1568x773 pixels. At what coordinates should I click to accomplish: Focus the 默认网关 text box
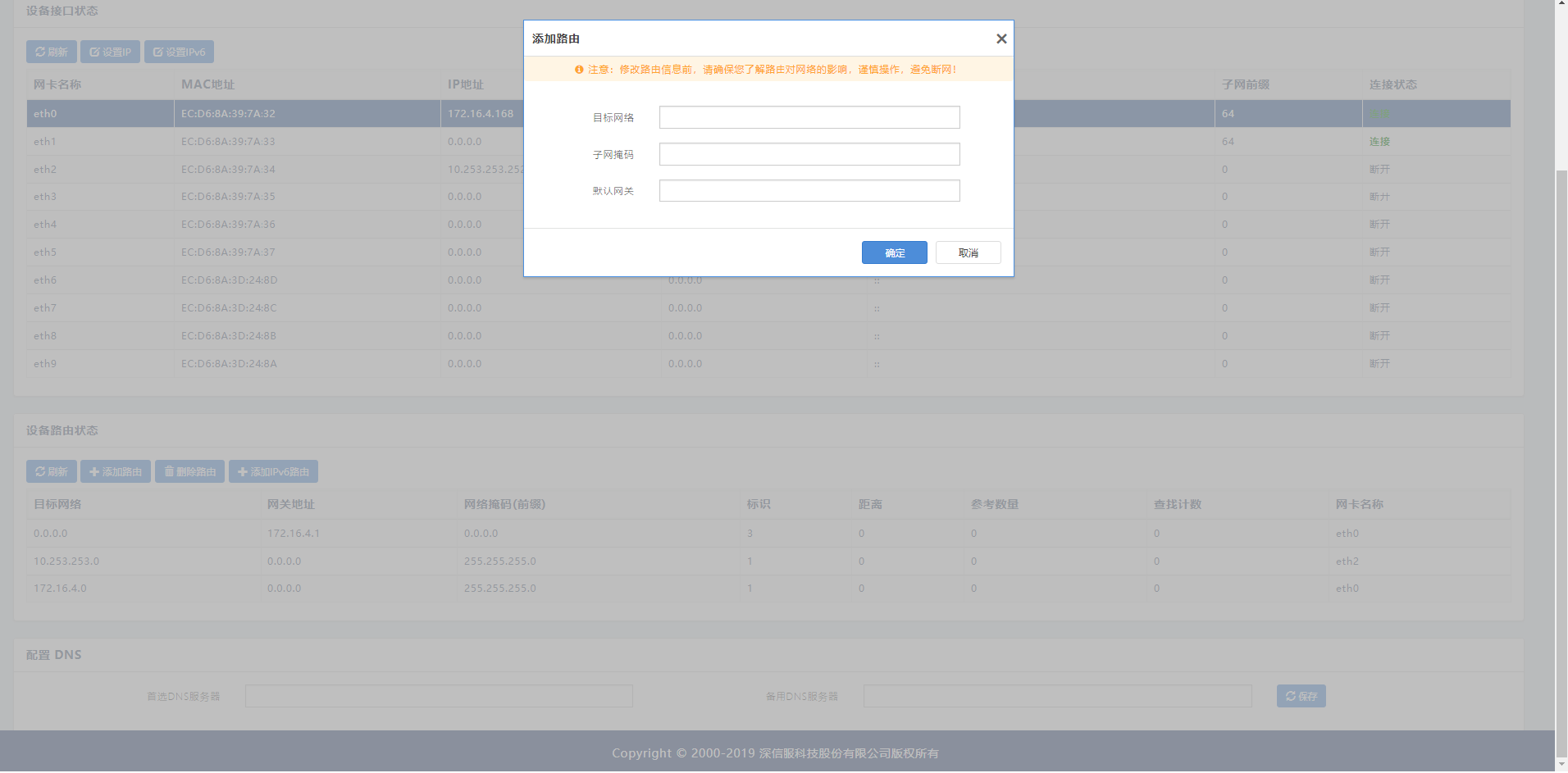click(x=809, y=191)
